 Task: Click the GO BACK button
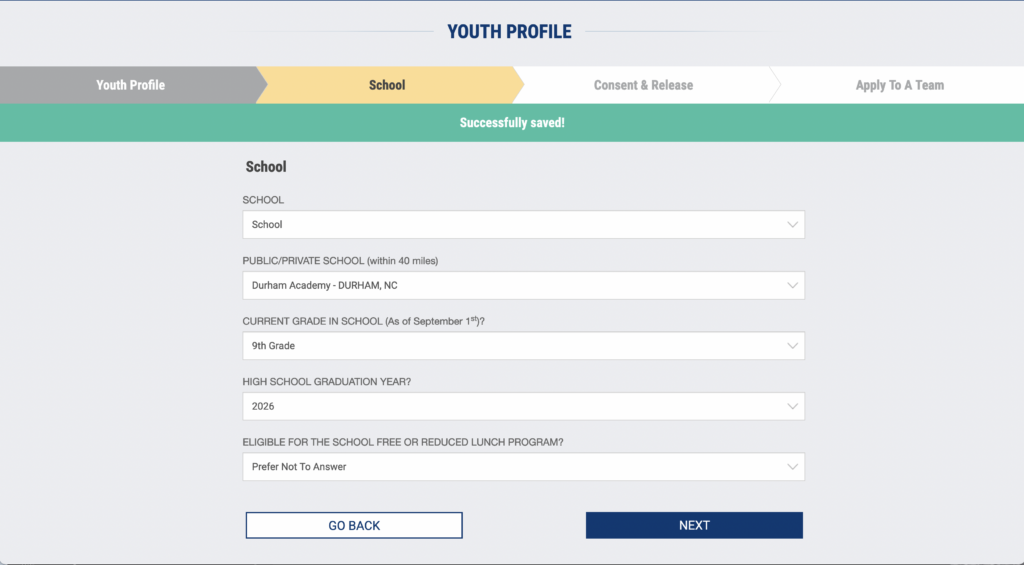pyautogui.click(x=354, y=525)
